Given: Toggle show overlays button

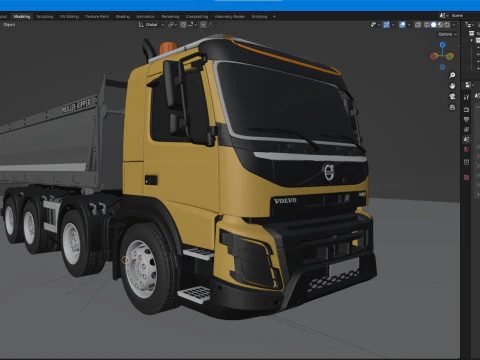Looking at the screenshot, I should coord(402,25).
